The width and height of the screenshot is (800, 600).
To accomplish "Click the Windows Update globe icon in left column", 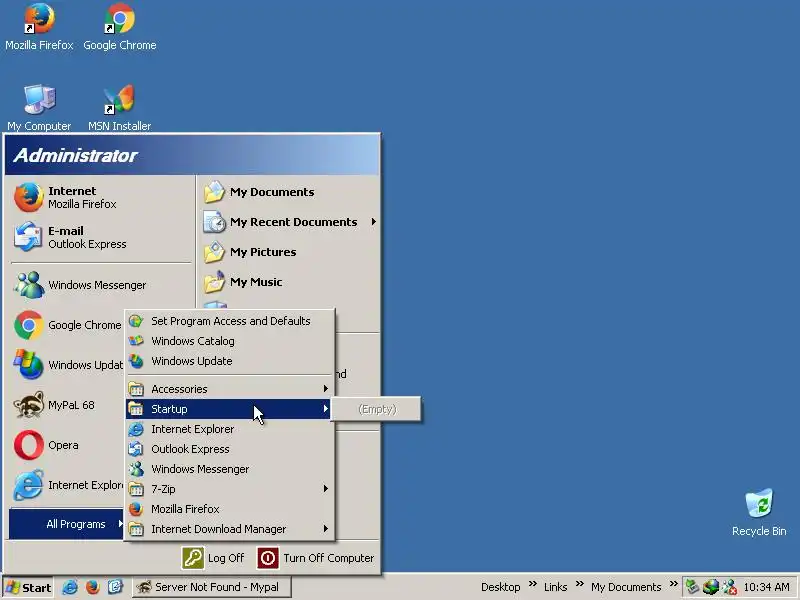I will 28,365.
